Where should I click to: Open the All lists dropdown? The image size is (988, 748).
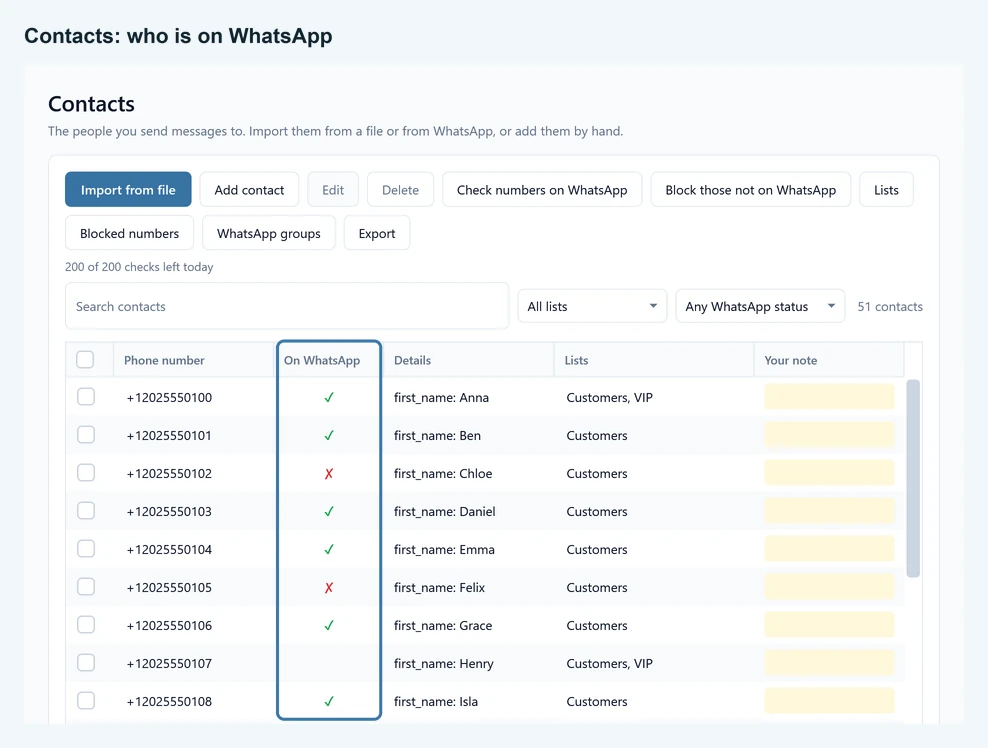(x=592, y=306)
